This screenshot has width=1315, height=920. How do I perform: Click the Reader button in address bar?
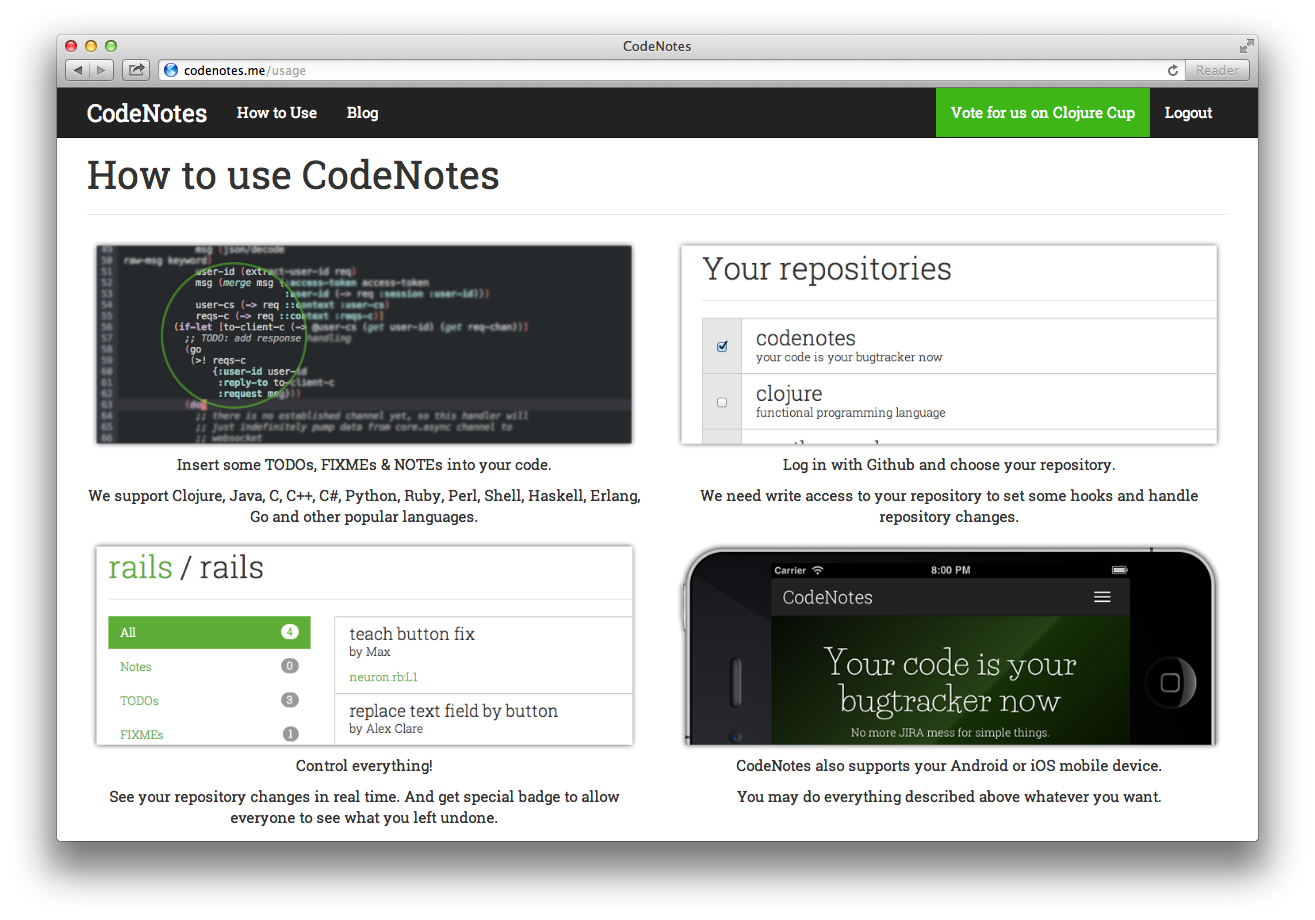[x=1217, y=70]
